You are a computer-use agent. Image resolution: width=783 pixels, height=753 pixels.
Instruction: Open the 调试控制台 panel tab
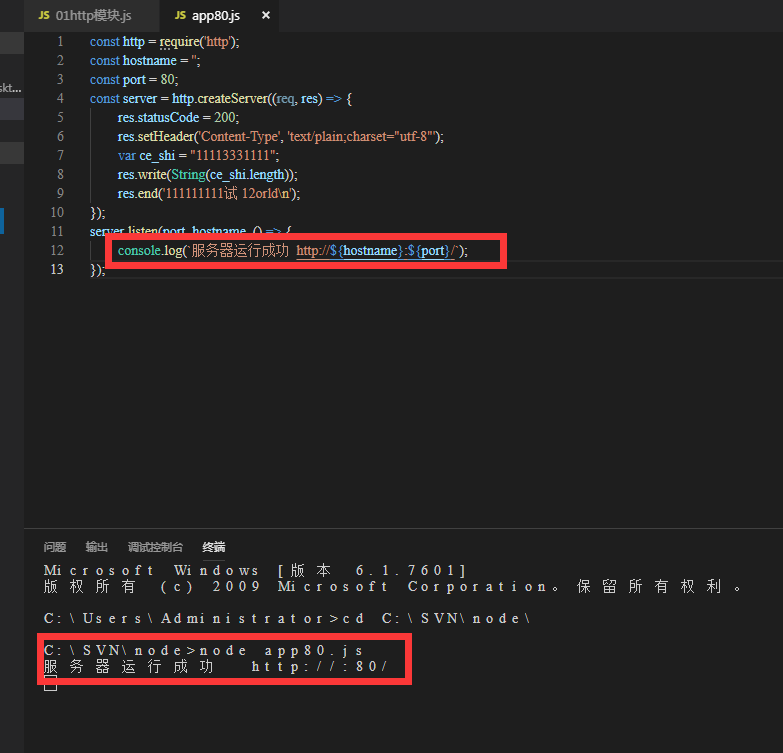click(155, 547)
